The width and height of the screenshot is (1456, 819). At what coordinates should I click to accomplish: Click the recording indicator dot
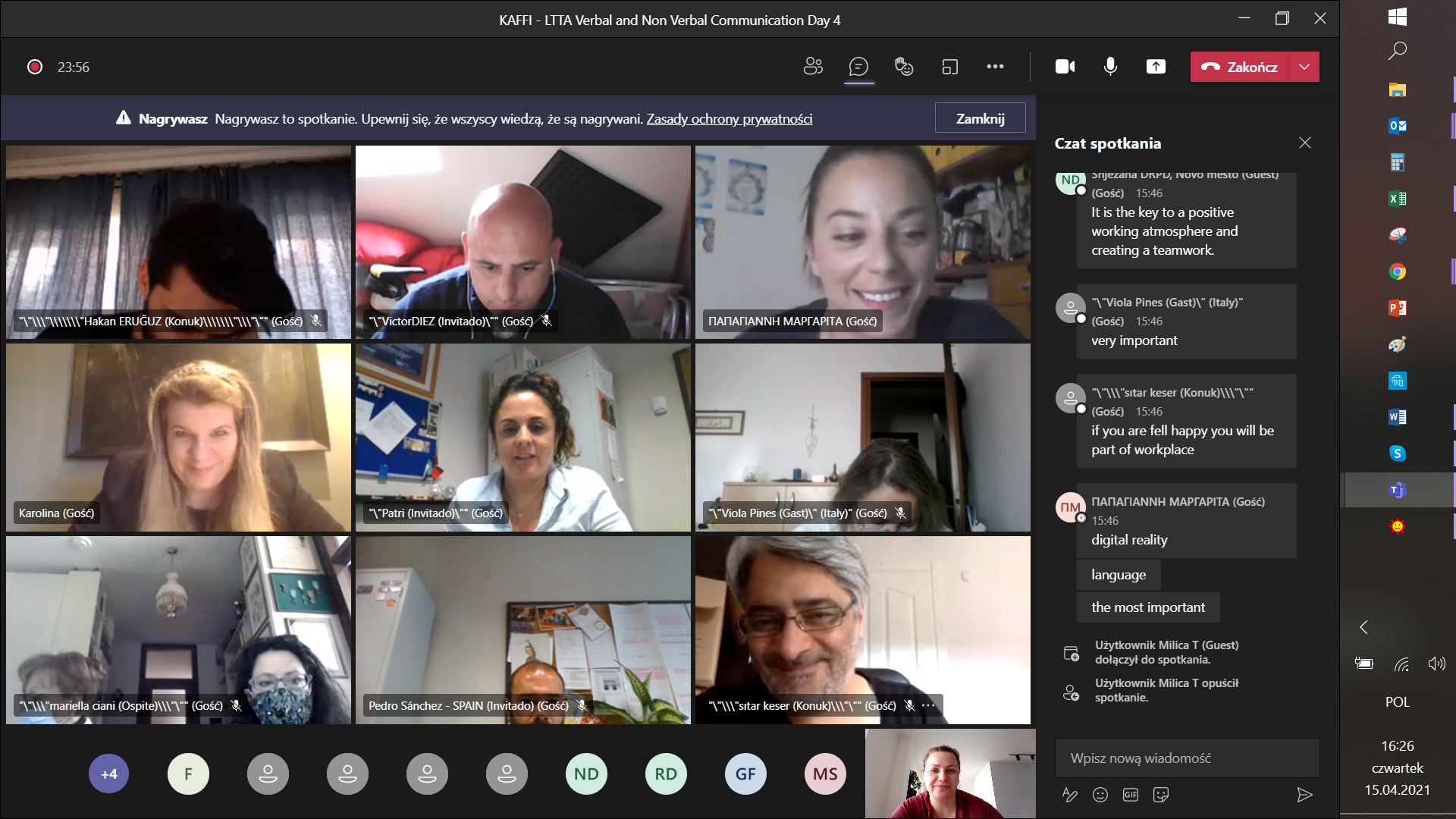pos(34,67)
